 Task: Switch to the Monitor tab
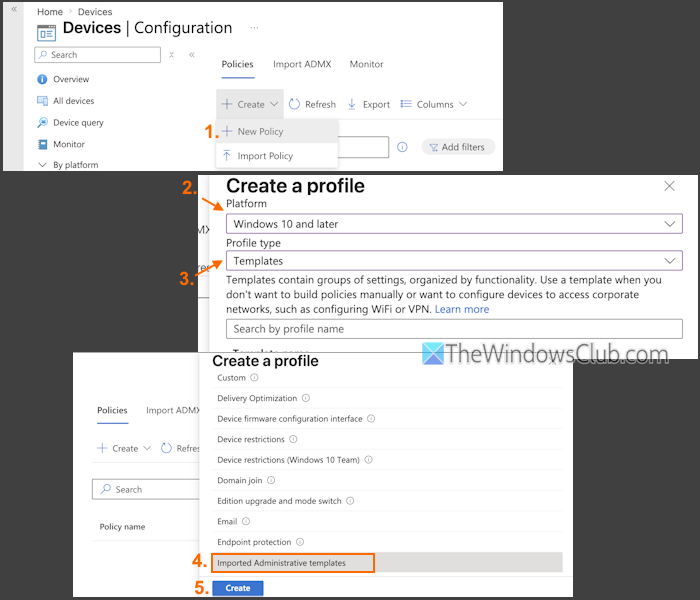click(366, 64)
